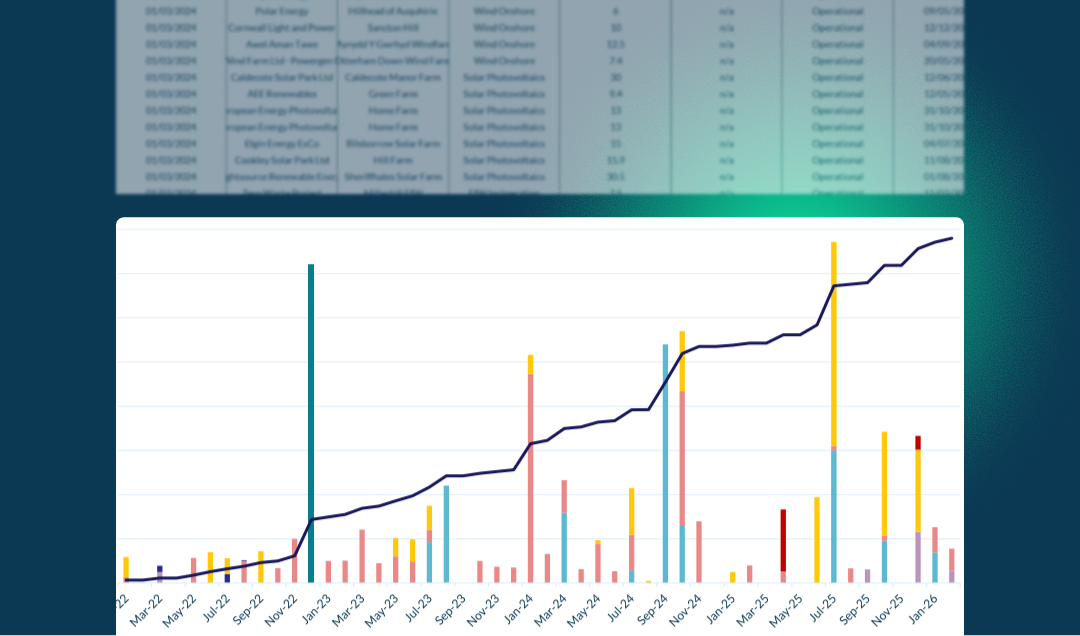Click the Jan-25 axis label
This screenshot has height=636, width=1080.
pyautogui.click(x=721, y=608)
